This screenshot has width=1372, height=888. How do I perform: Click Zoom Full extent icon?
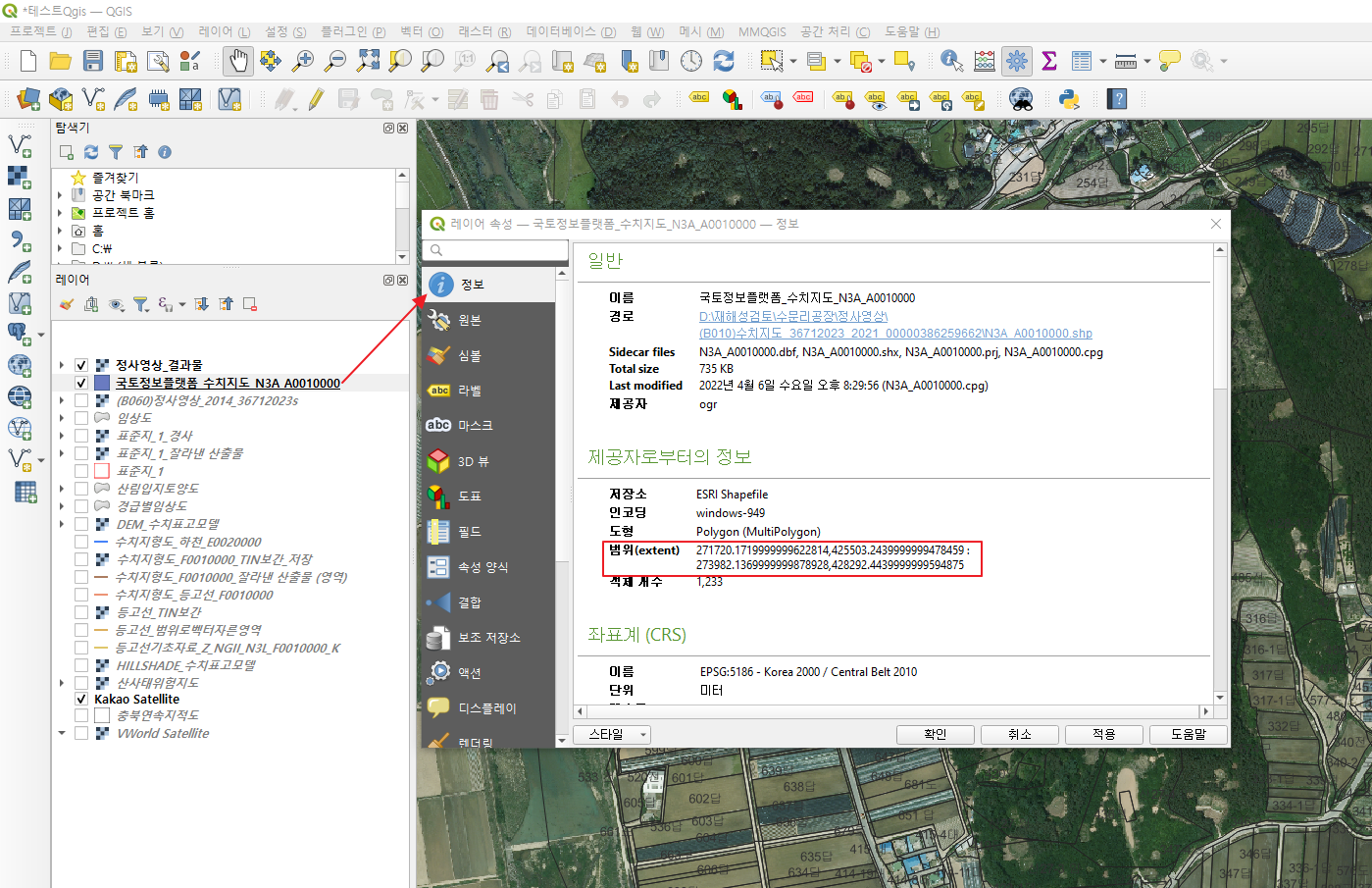tap(368, 61)
